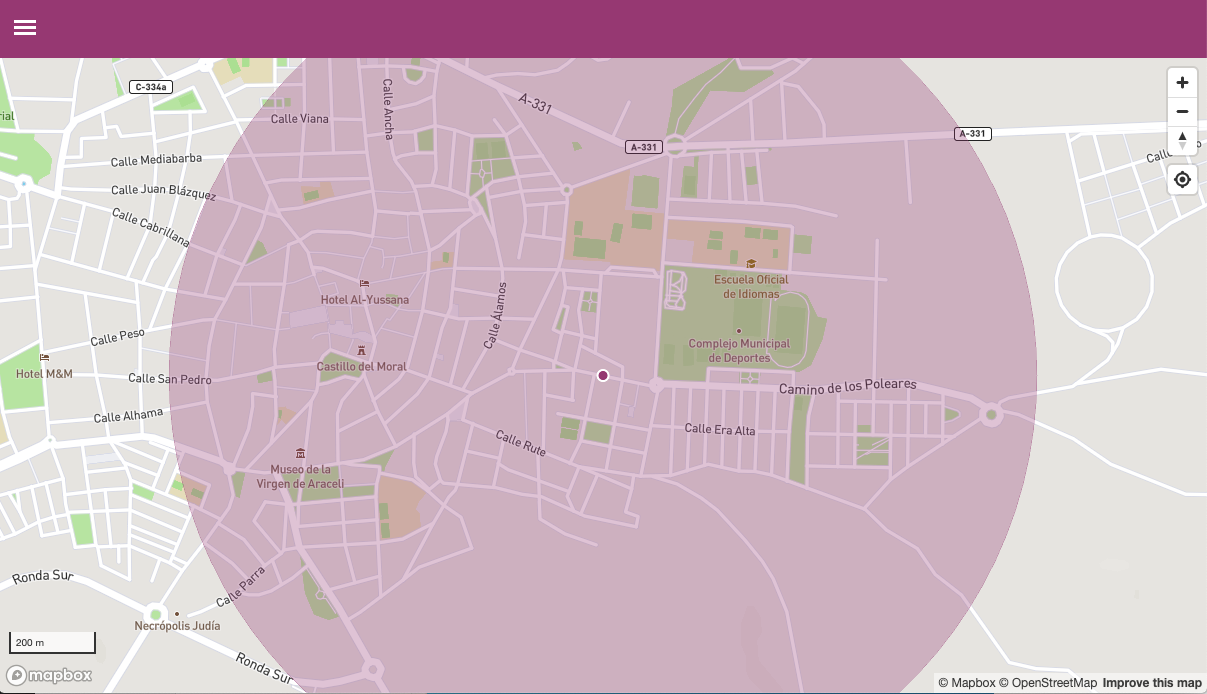Follow the Improve this map link

[x=1152, y=683]
